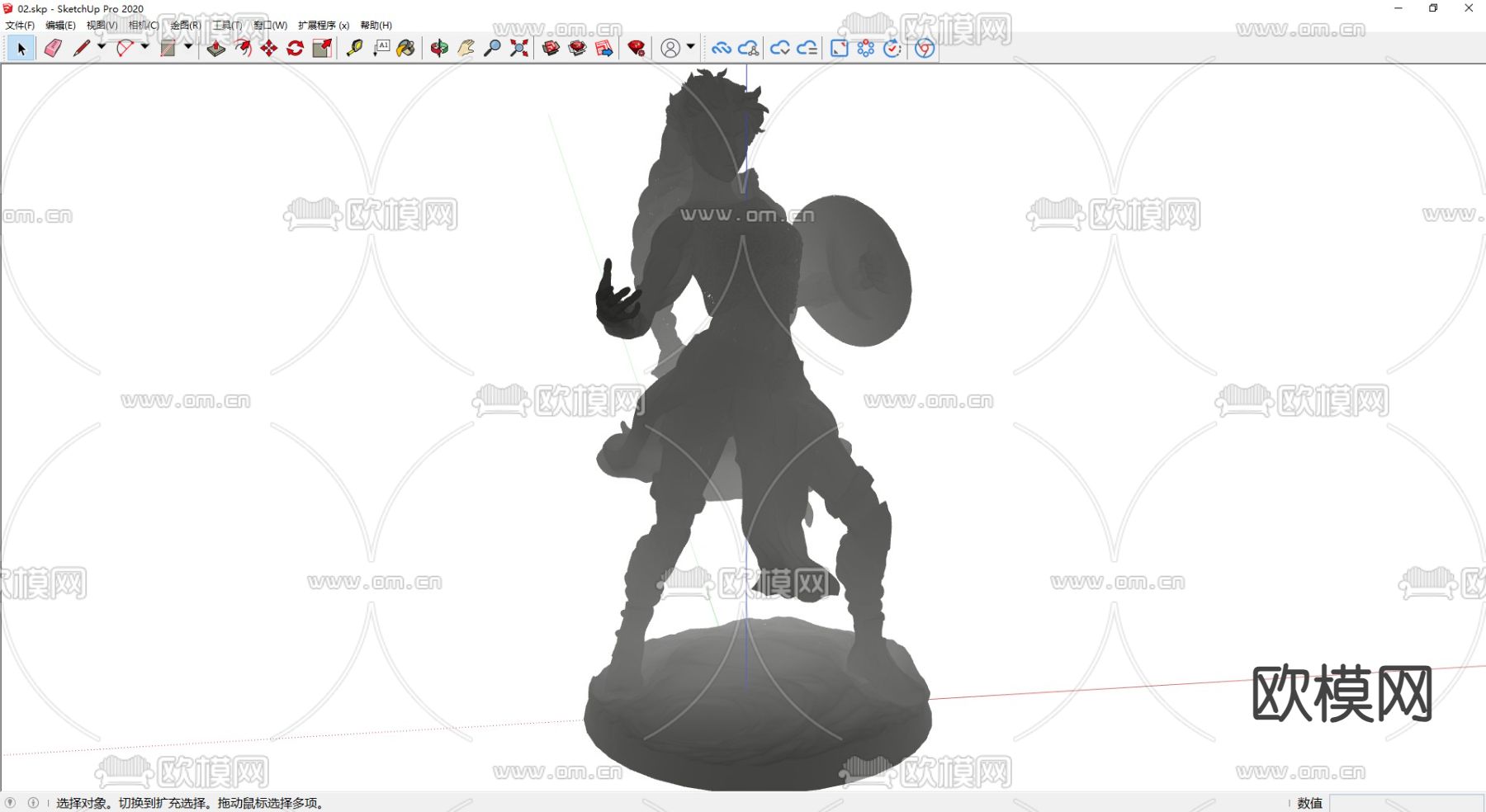The width and height of the screenshot is (1486, 812).
Task: Click the 数值 measurements input box
Action: click(x=1405, y=803)
